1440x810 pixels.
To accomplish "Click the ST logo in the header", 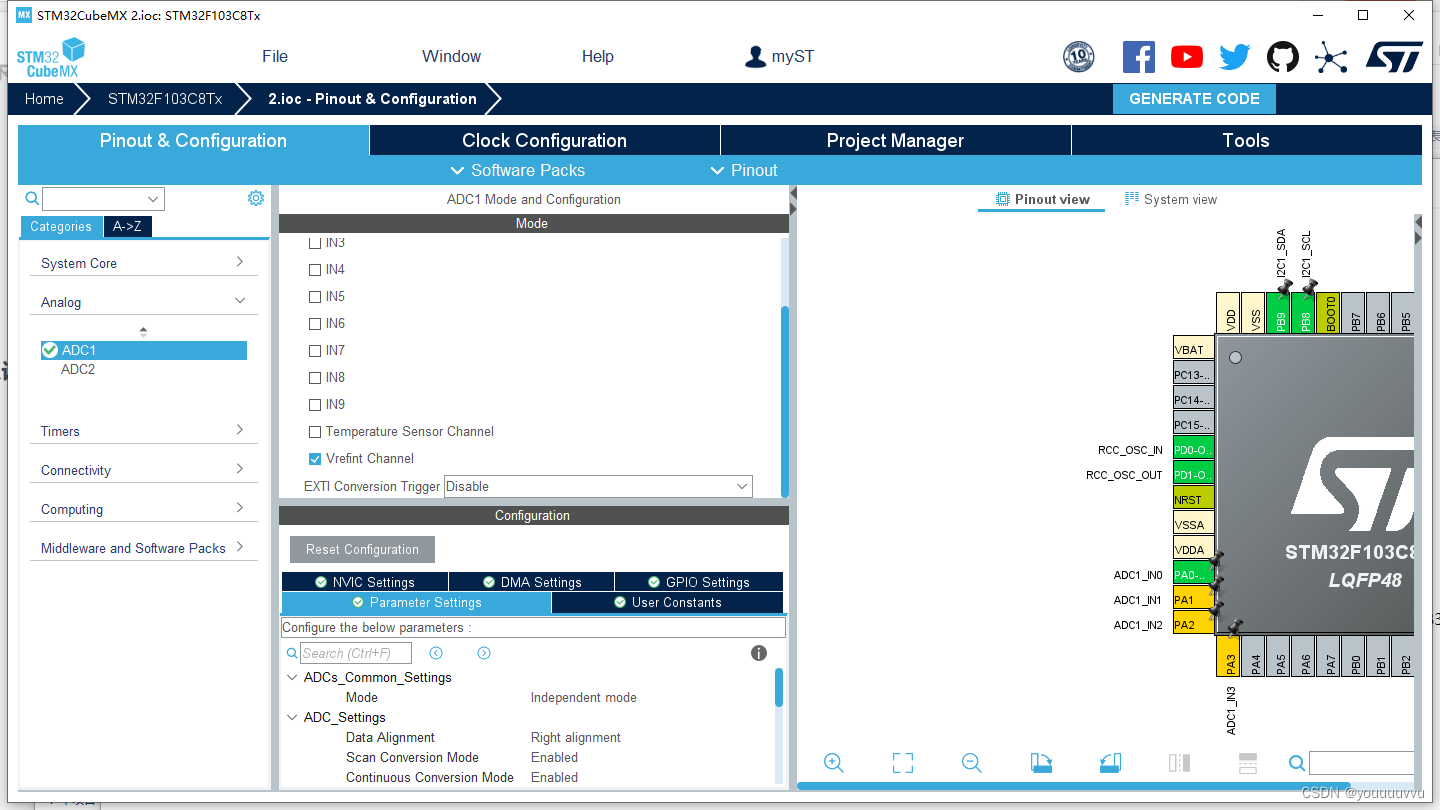I will click(x=1394, y=57).
